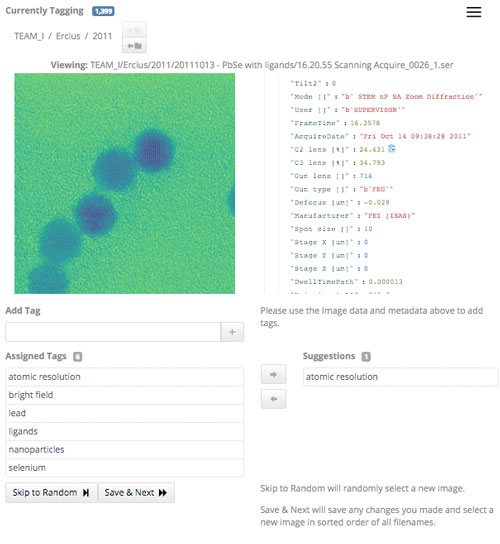Click the 'Stage X [um]' metadata entry
500x544 pixels.
(329, 242)
